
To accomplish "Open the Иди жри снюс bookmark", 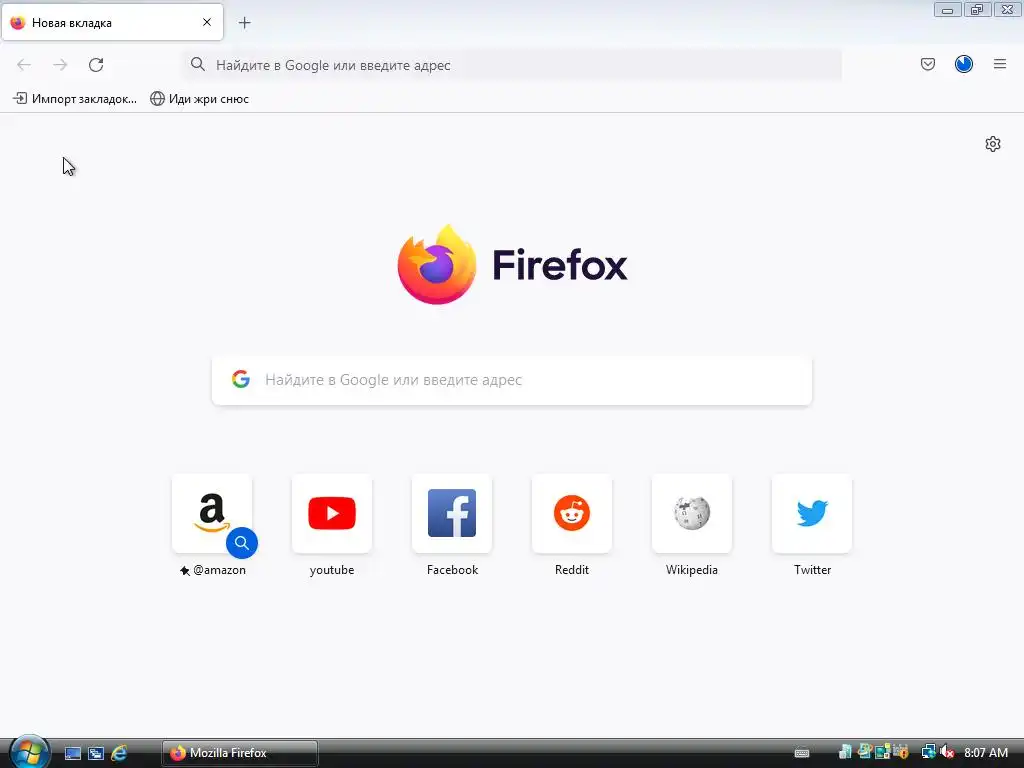I will click(199, 99).
